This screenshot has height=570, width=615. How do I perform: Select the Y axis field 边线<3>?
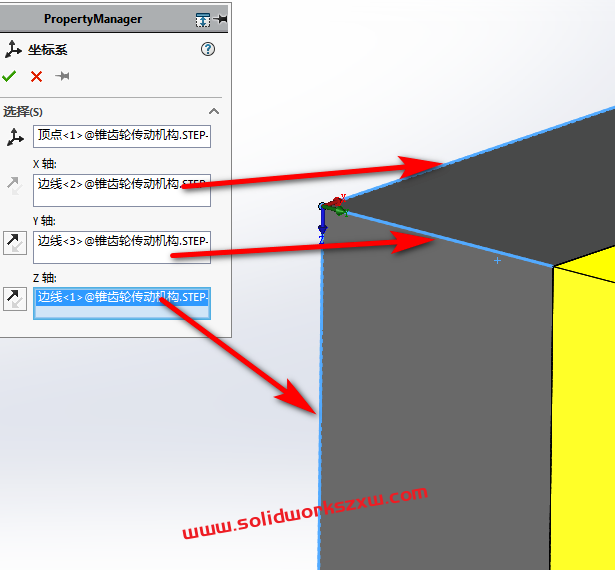122,247
